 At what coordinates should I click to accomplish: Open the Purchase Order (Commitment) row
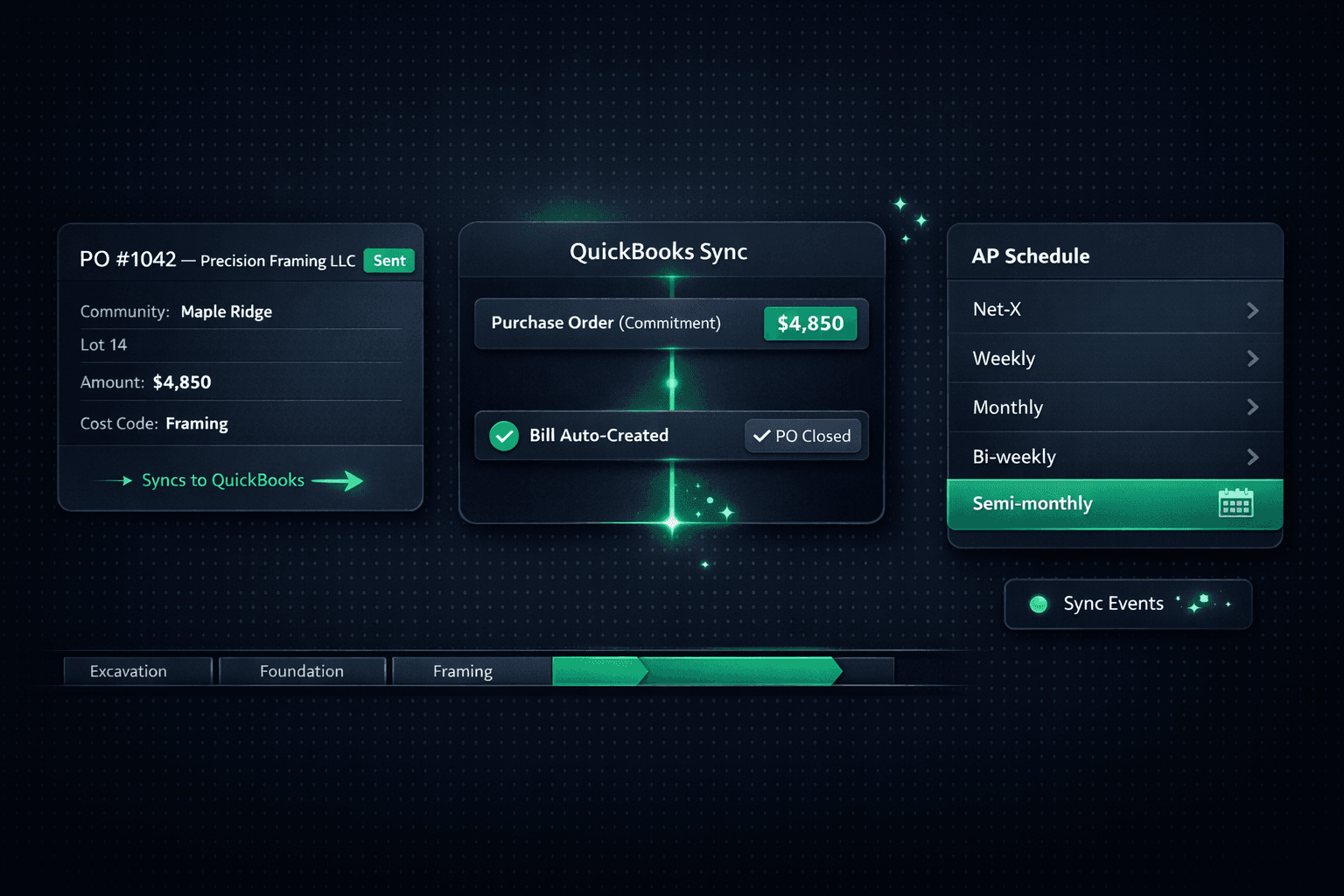point(671,324)
